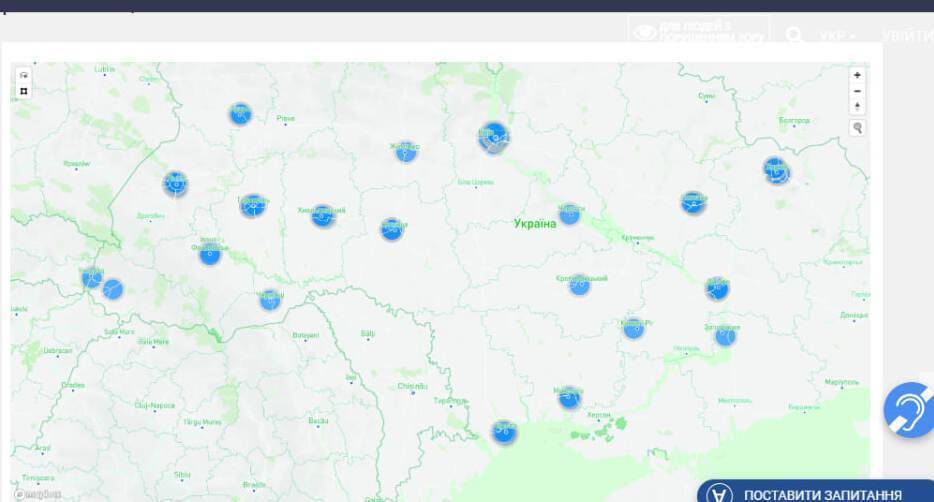Select the Запоріжжя map marker
The image size is (934, 502).
(x=725, y=336)
